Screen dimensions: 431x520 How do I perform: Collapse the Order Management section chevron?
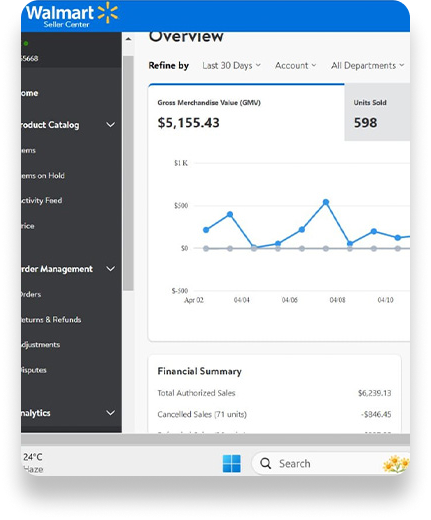[x=110, y=269]
